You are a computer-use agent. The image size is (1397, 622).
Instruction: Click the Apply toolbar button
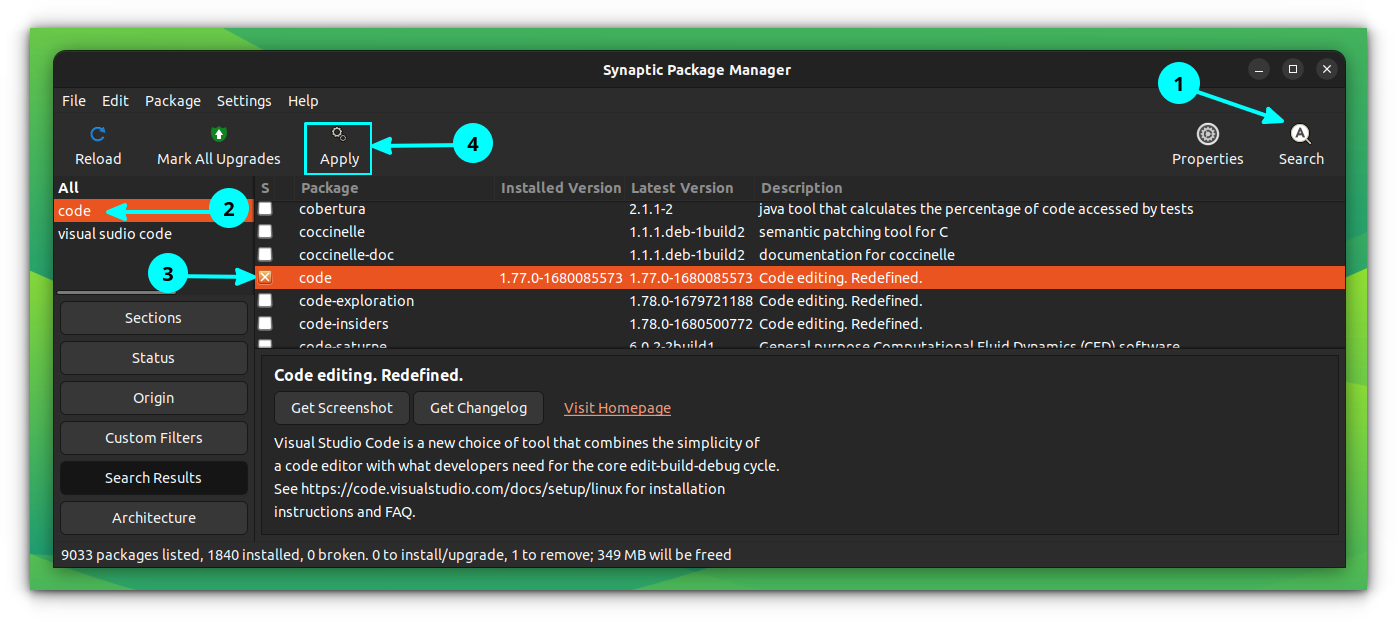click(x=339, y=148)
